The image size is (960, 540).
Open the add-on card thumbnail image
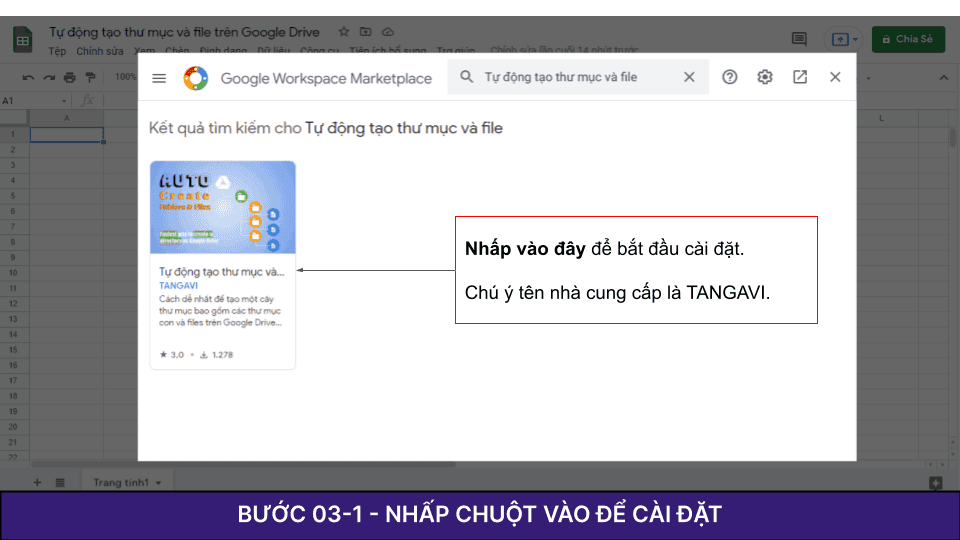[222, 207]
